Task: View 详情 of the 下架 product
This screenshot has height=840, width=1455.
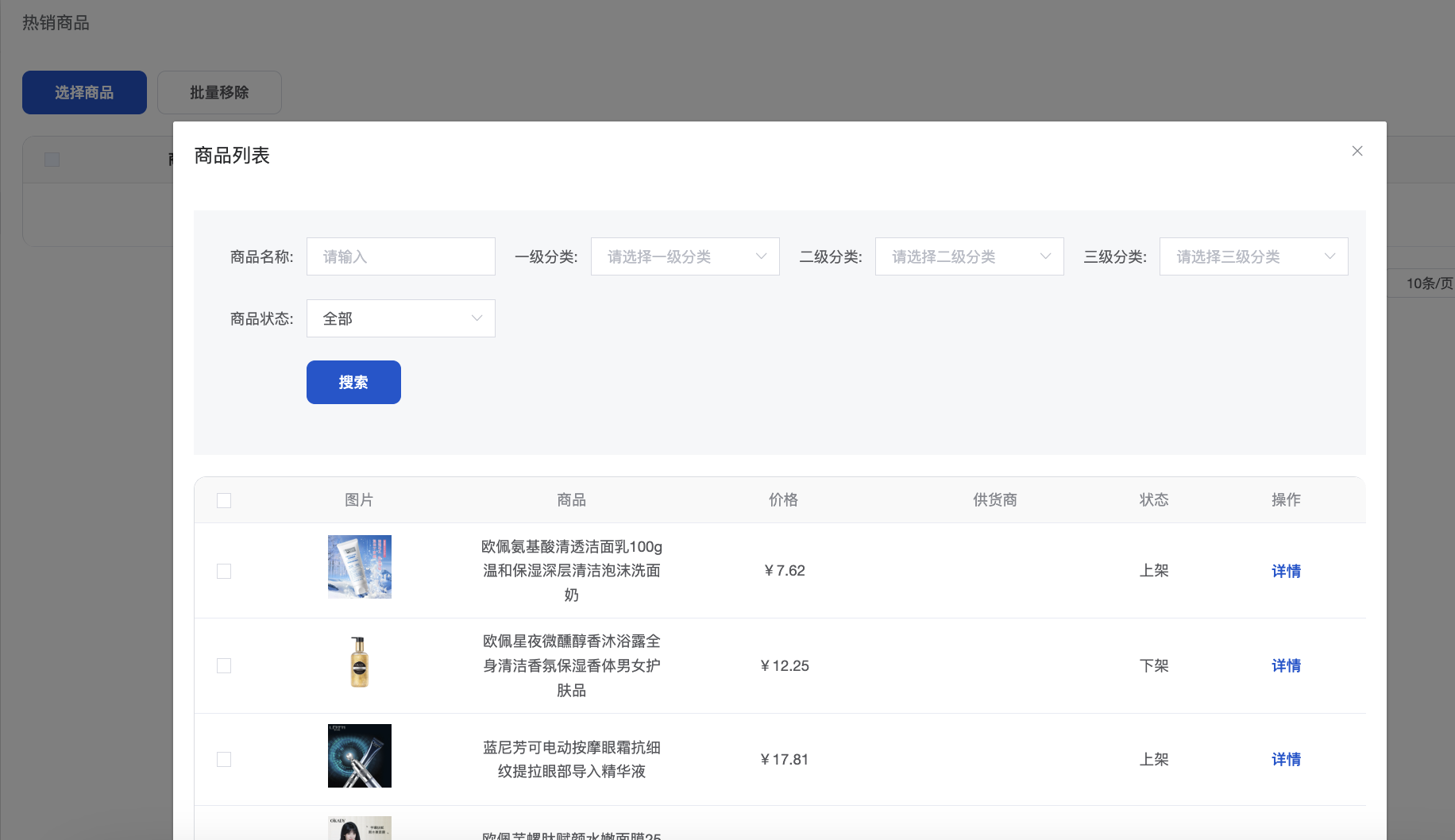Action: pos(1286,665)
